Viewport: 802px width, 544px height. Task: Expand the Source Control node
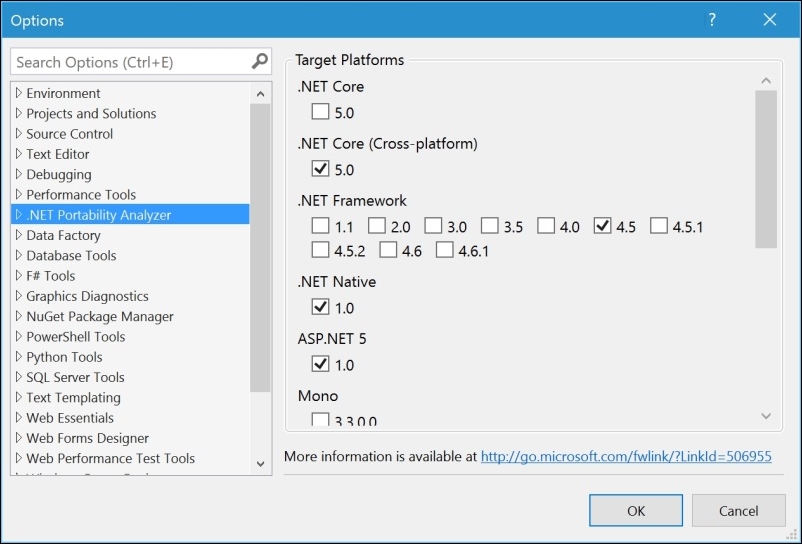19,133
